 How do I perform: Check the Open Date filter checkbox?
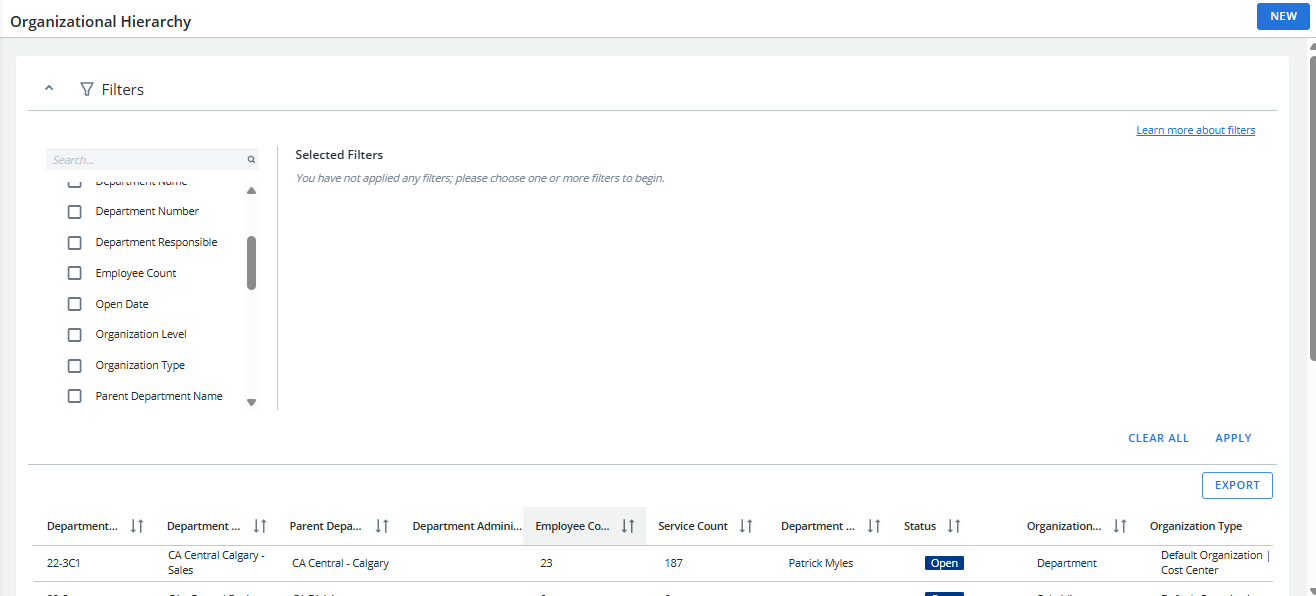(x=74, y=305)
